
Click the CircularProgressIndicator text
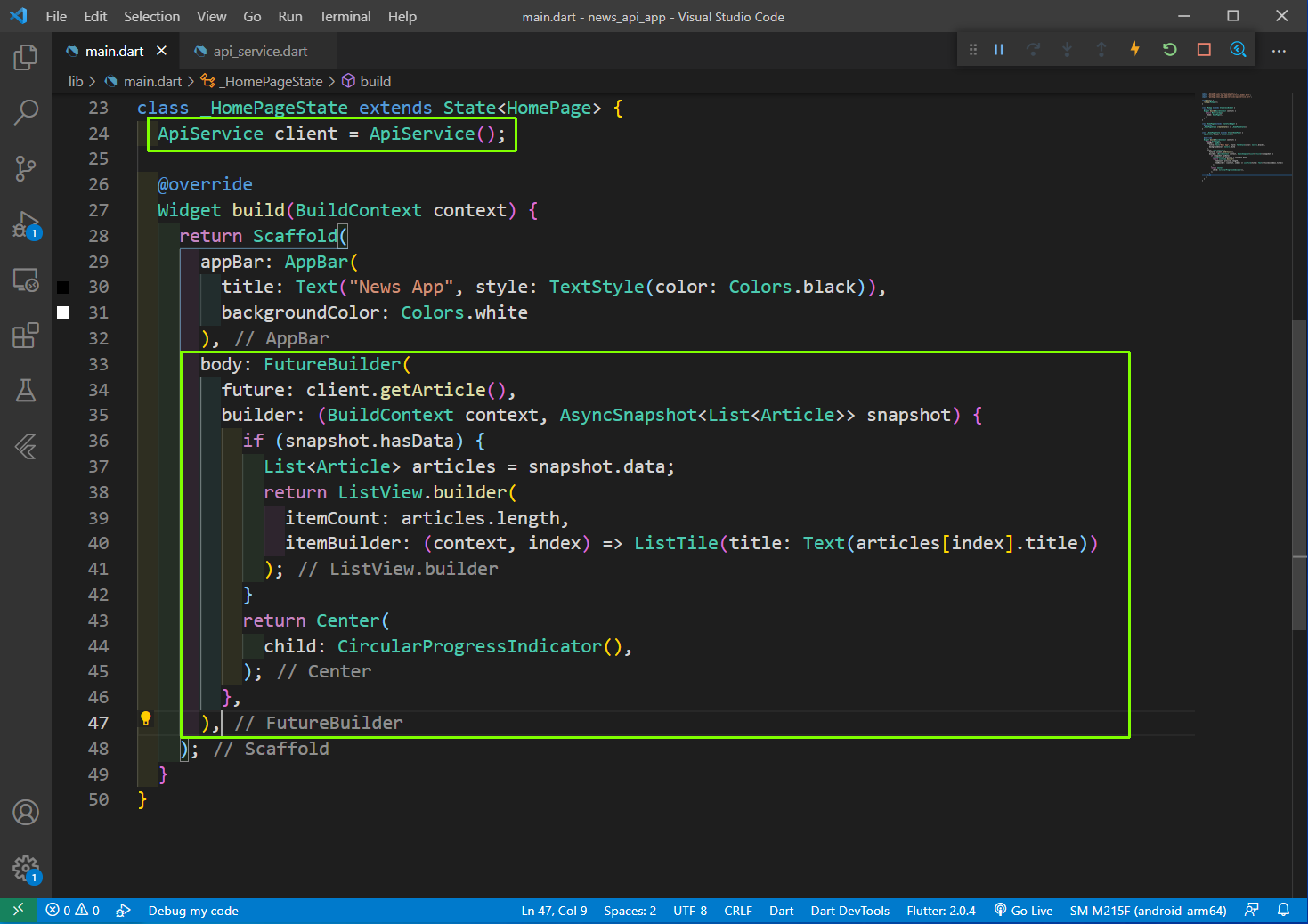click(x=469, y=646)
